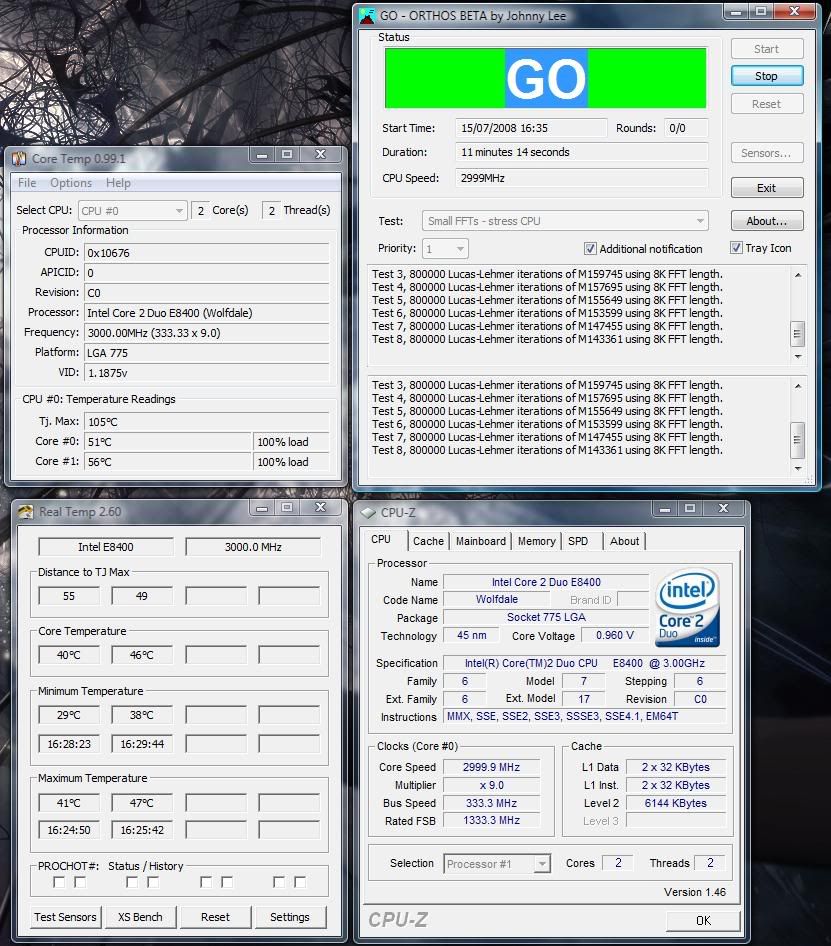This screenshot has width=831, height=946.
Task: Open the File menu in Core Temp
Action: [x=27, y=183]
